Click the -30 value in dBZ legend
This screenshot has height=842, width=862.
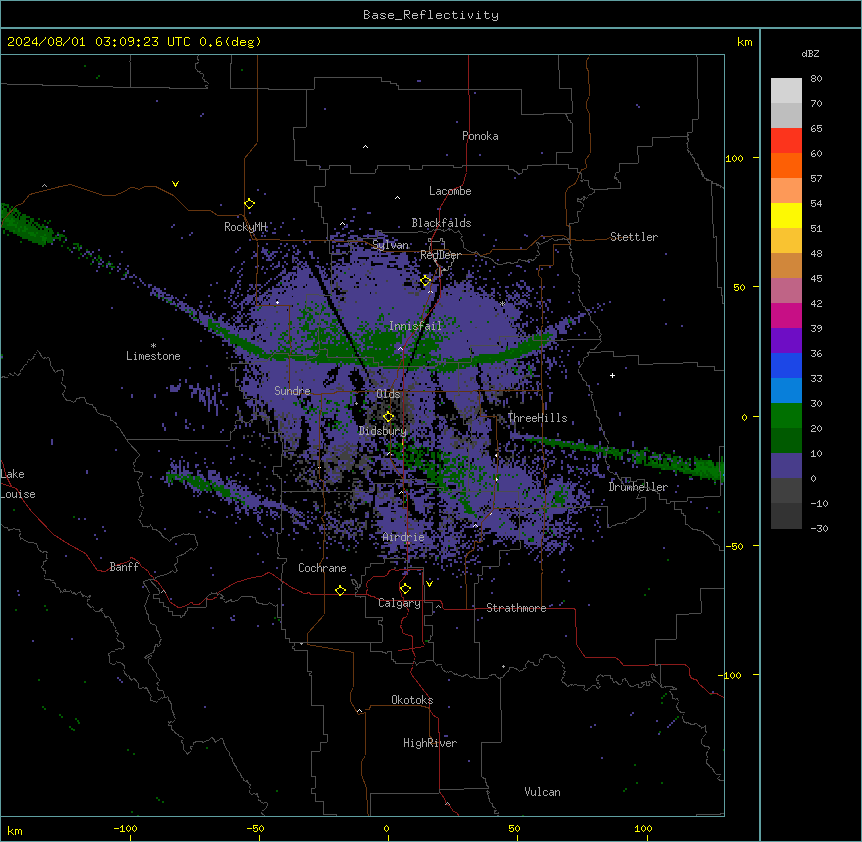pos(819,528)
